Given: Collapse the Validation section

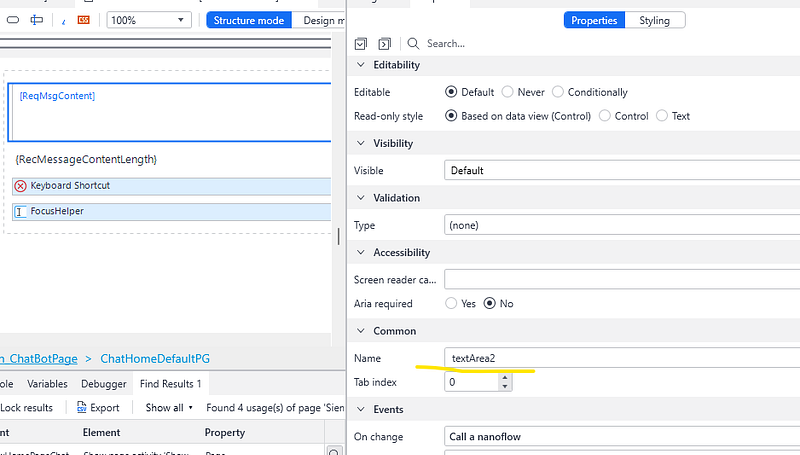Looking at the screenshot, I should 361,198.
